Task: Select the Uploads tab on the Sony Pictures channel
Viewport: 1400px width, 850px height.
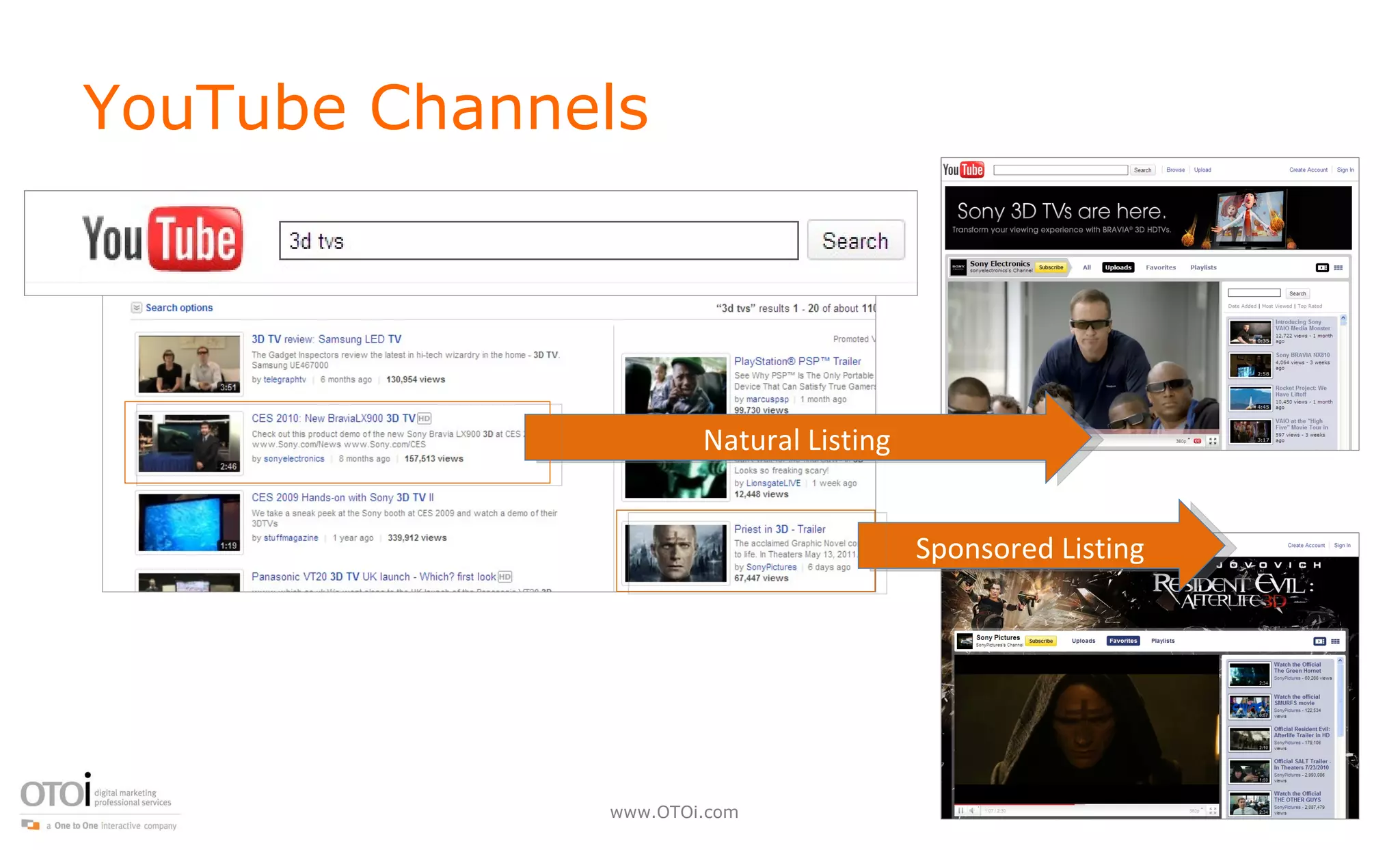Action: (x=1083, y=641)
